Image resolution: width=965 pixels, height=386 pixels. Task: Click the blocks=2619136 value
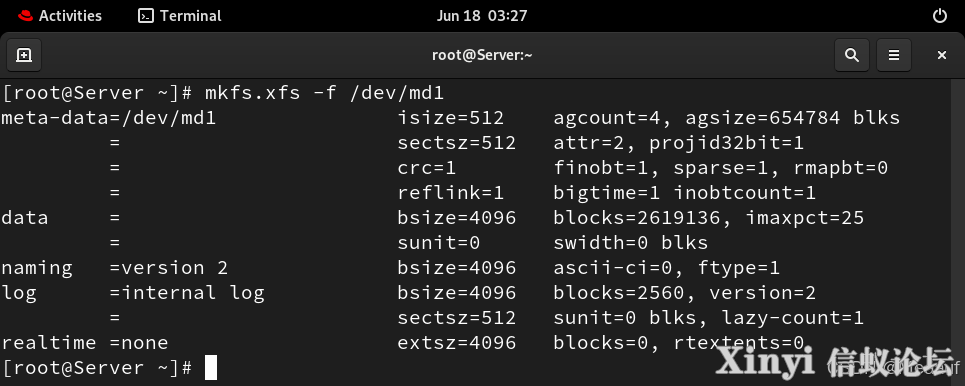click(642, 217)
